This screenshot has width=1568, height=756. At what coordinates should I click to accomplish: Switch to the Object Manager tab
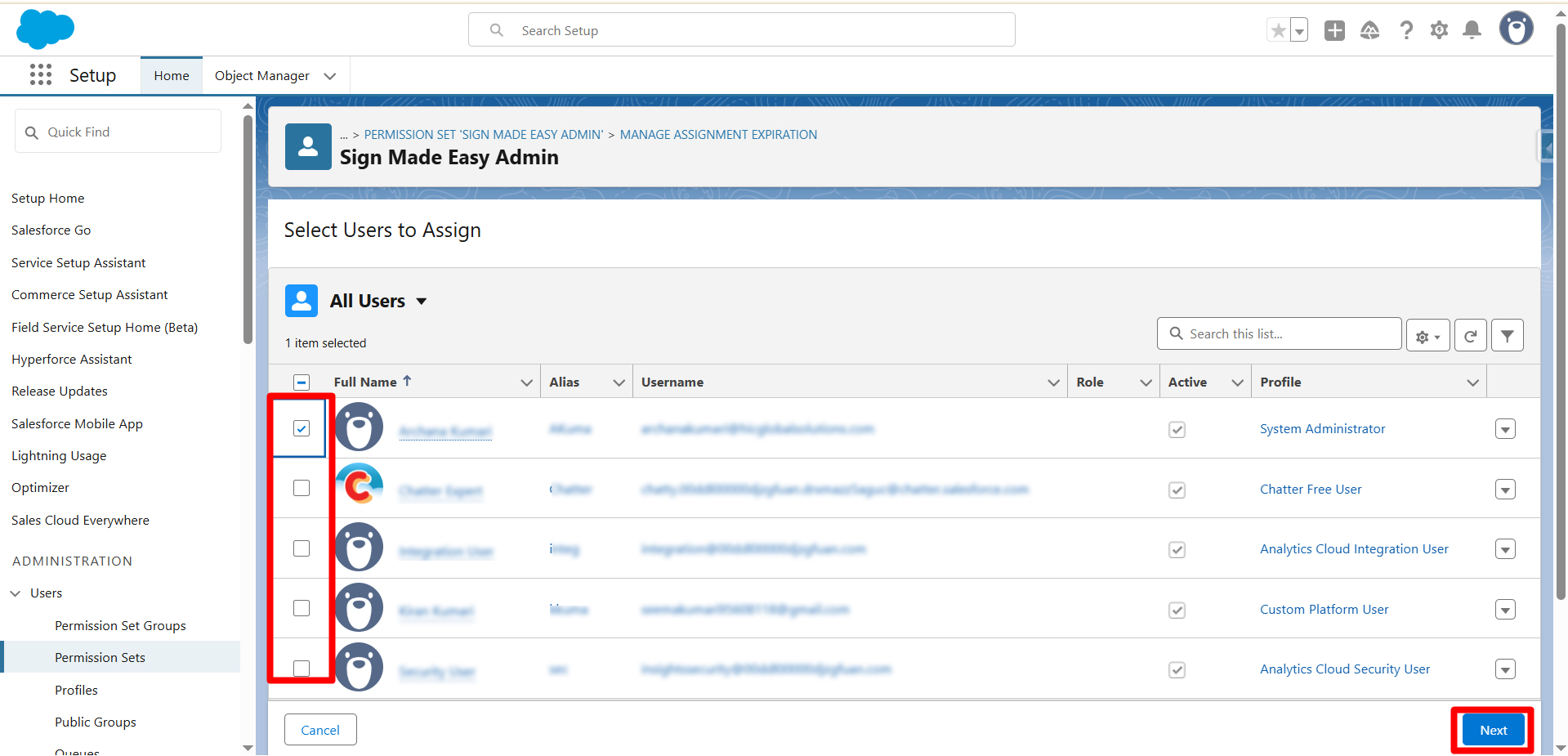click(261, 76)
